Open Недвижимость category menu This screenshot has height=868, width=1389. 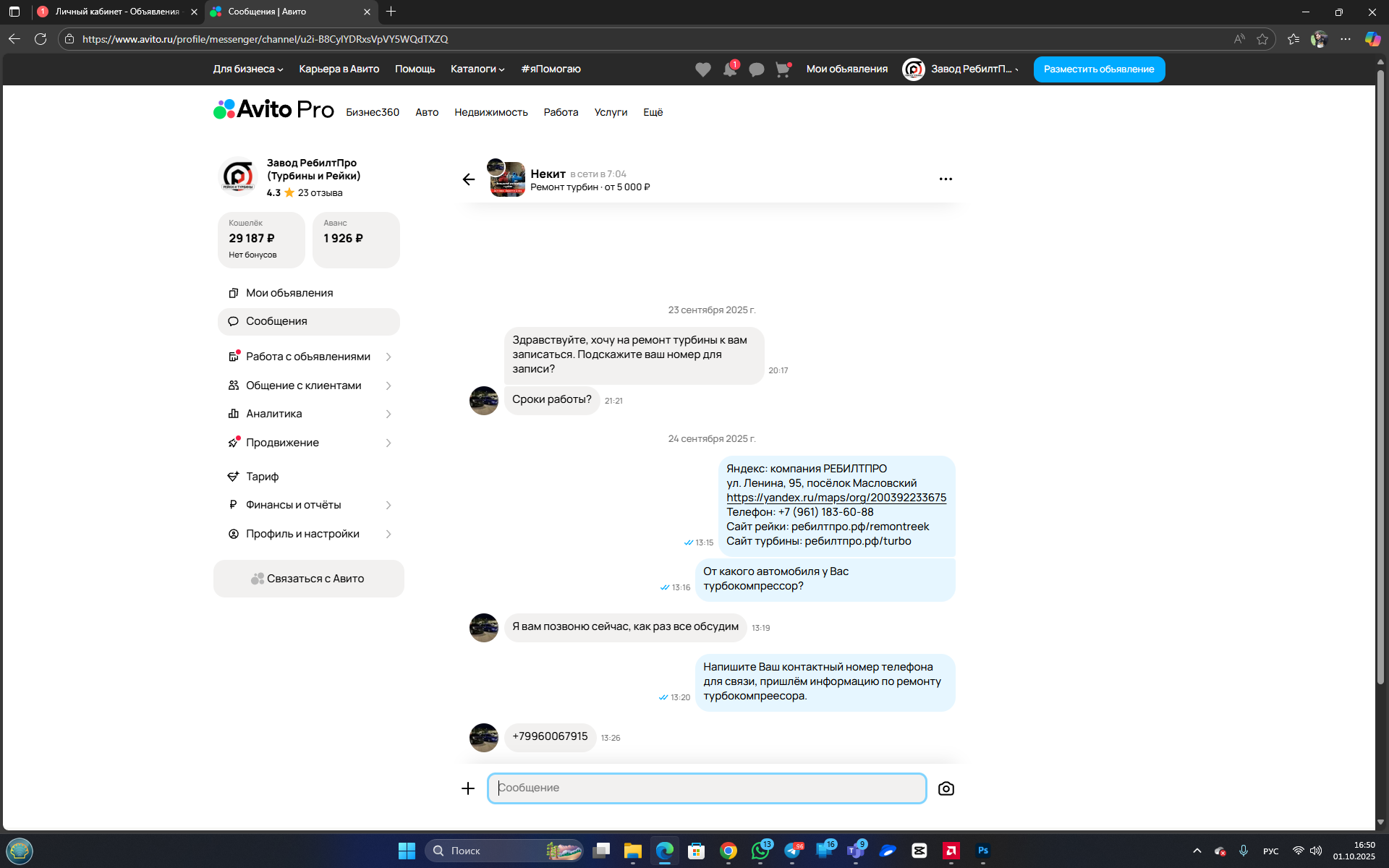[x=491, y=112]
